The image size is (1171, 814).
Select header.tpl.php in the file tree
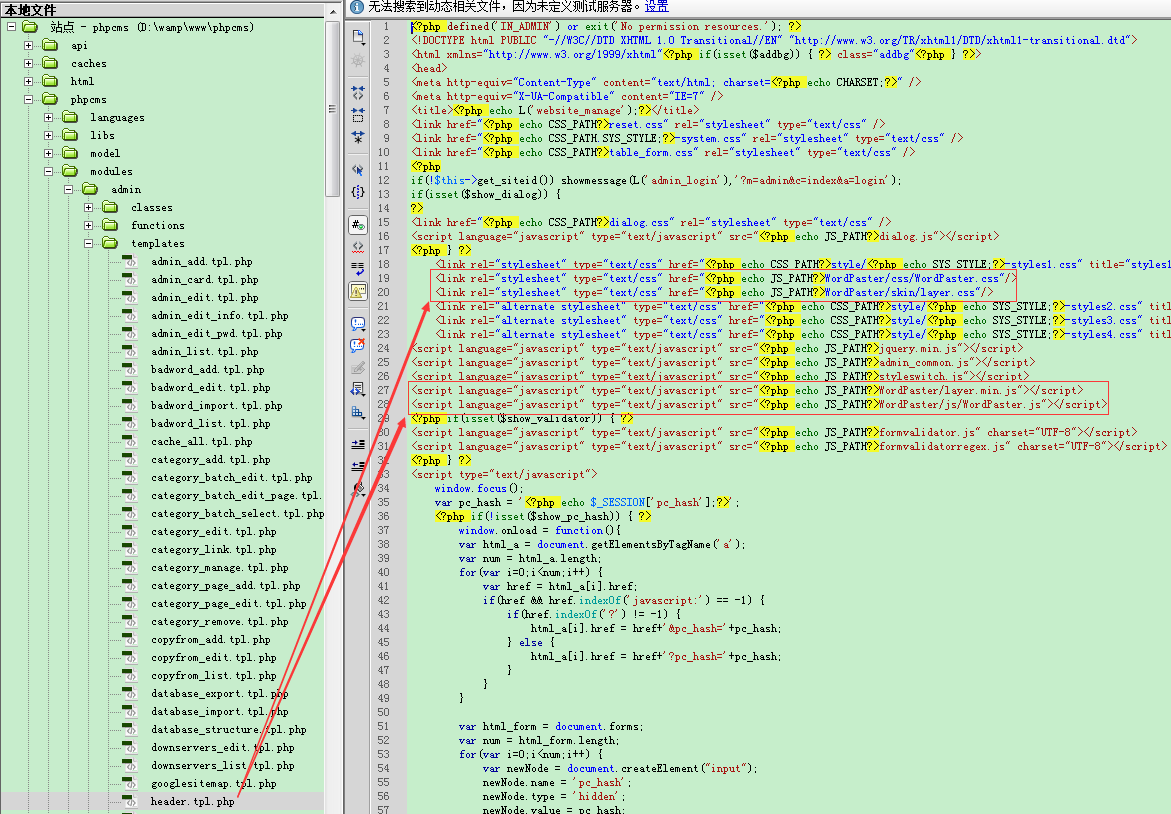(x=193, y=801)
